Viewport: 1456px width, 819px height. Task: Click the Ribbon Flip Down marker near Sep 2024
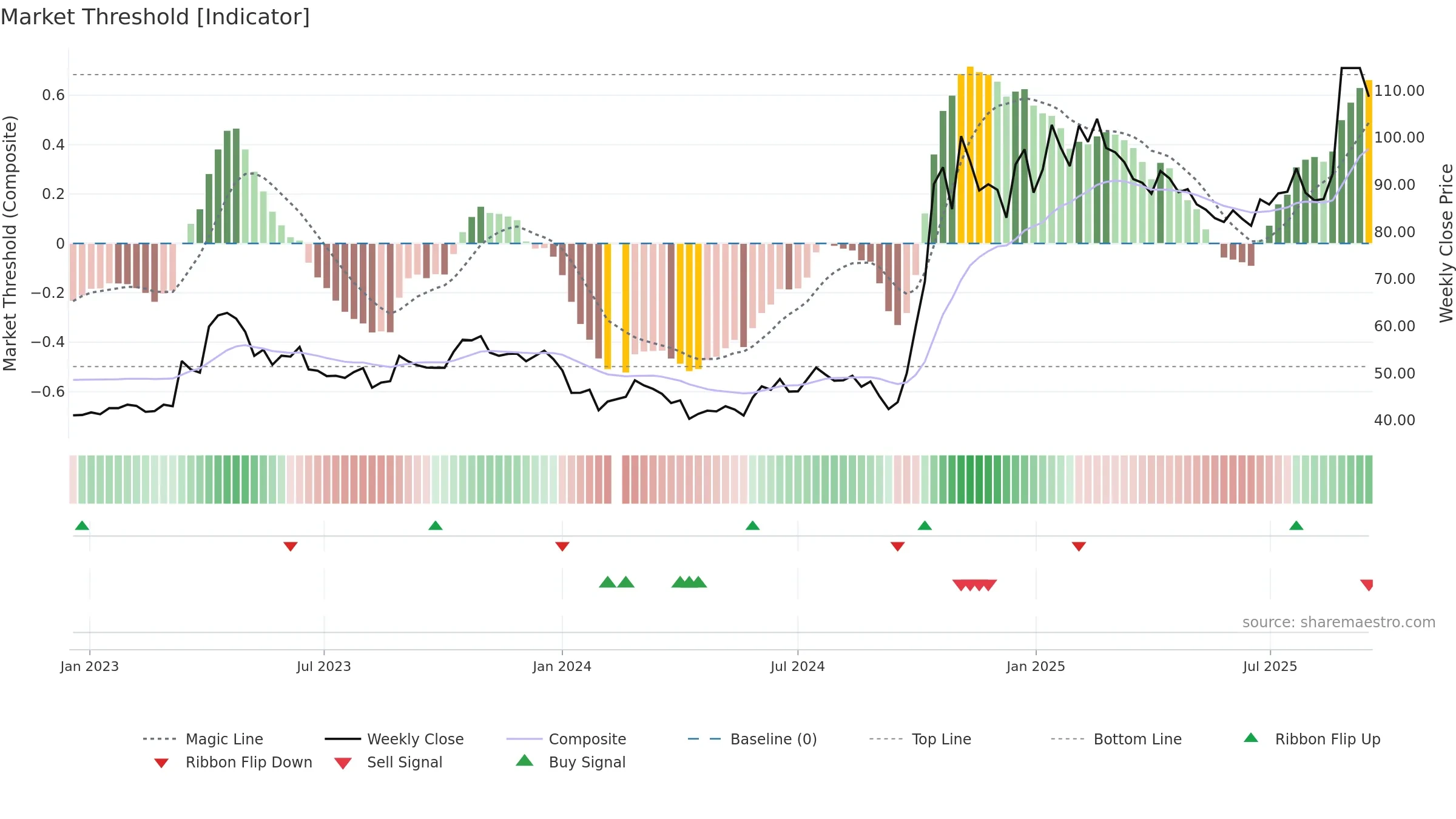point(898,547)
